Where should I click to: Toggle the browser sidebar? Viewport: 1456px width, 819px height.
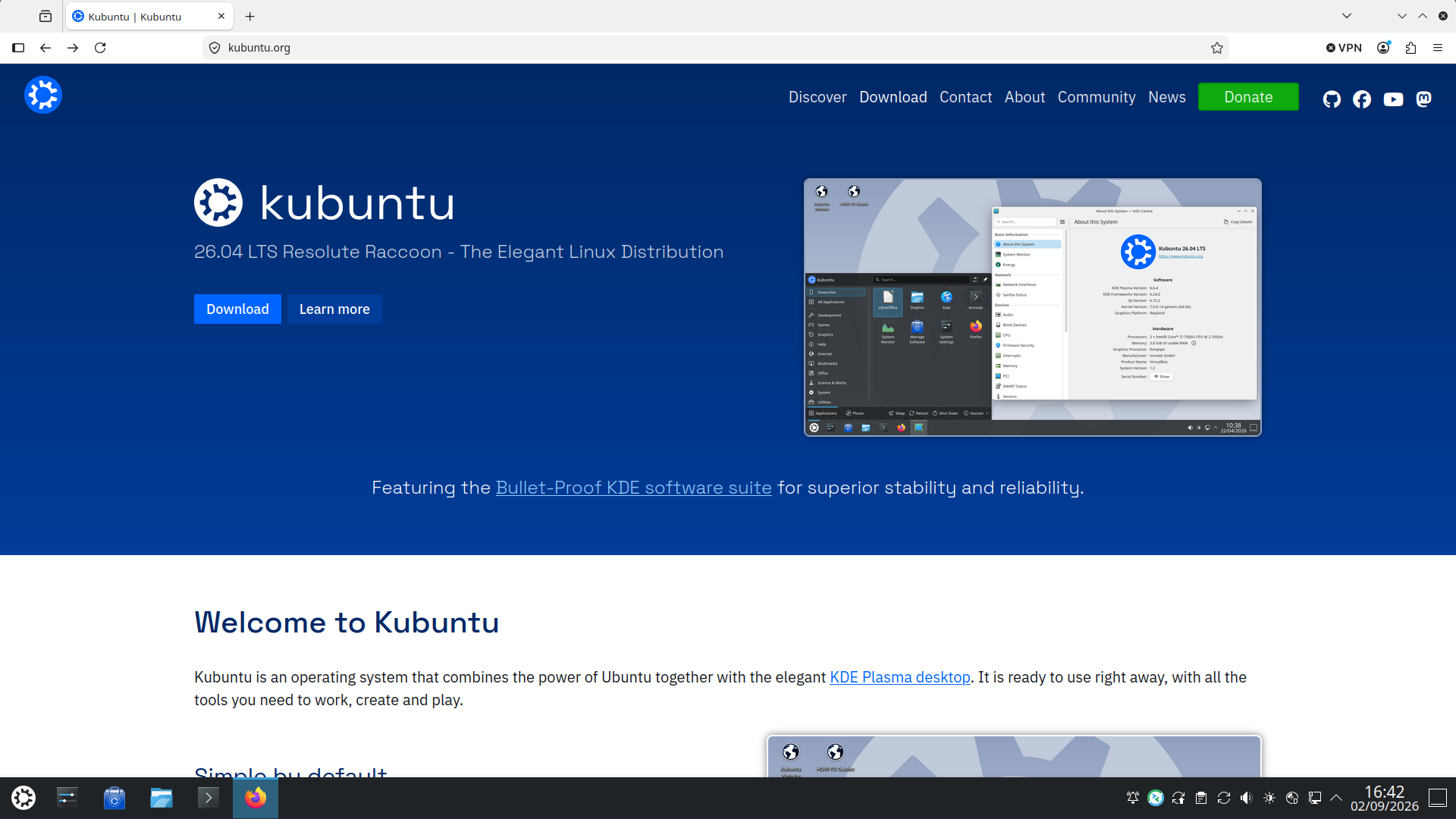pos(18,48)
